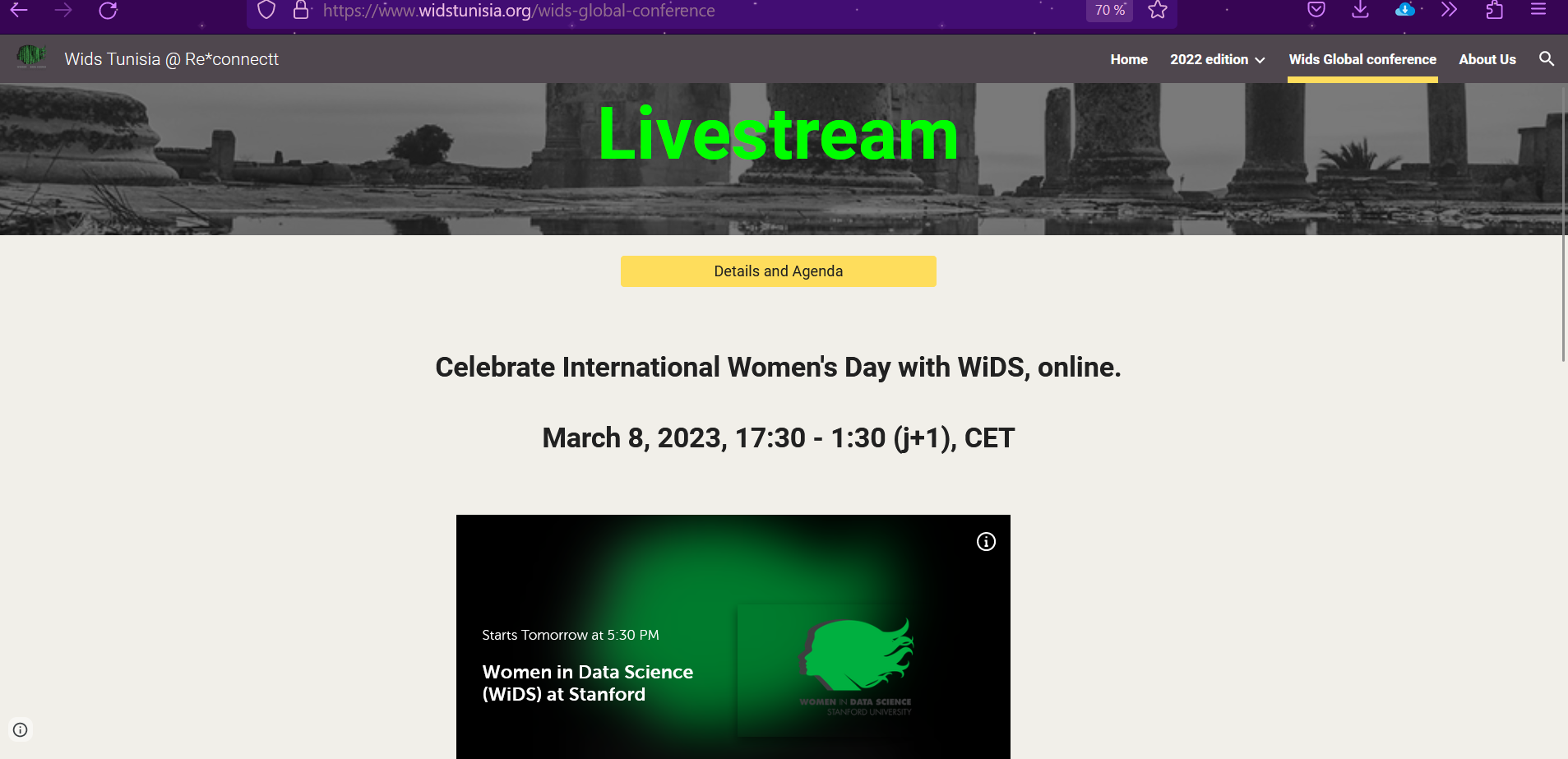
Task: Open the 2022 edition menu item
Action: click(x=1209, y=59)
